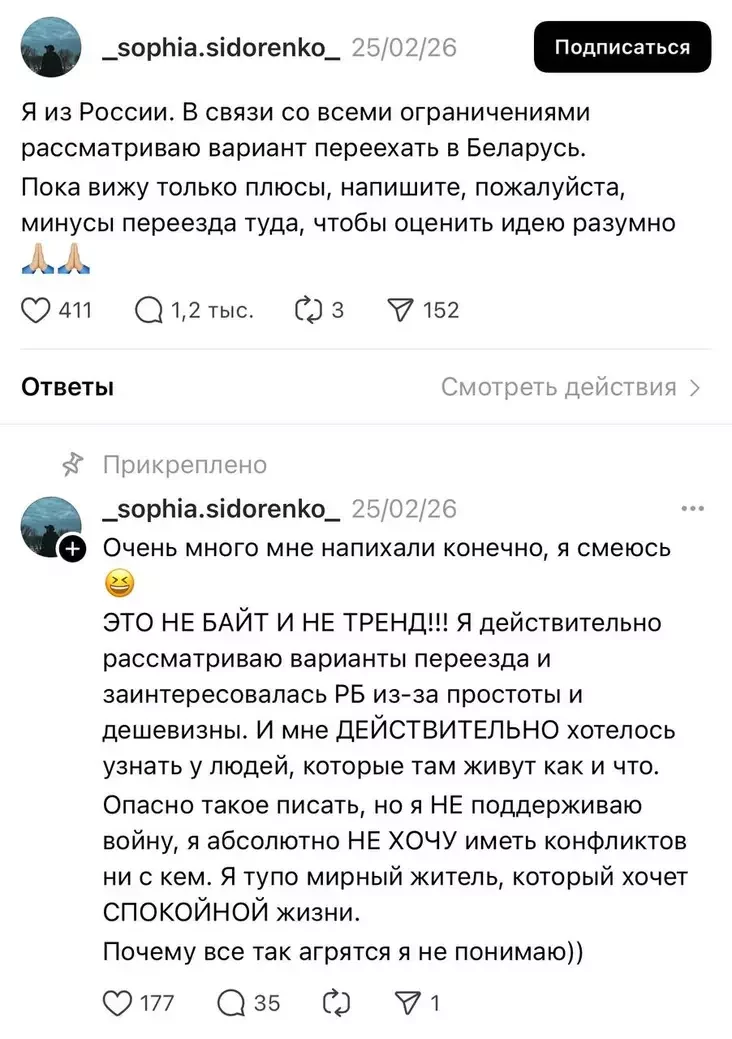This screenshot has height=1039, width=732.
Task: Share the pinned reply via send icon
Action: (409, 1002)
